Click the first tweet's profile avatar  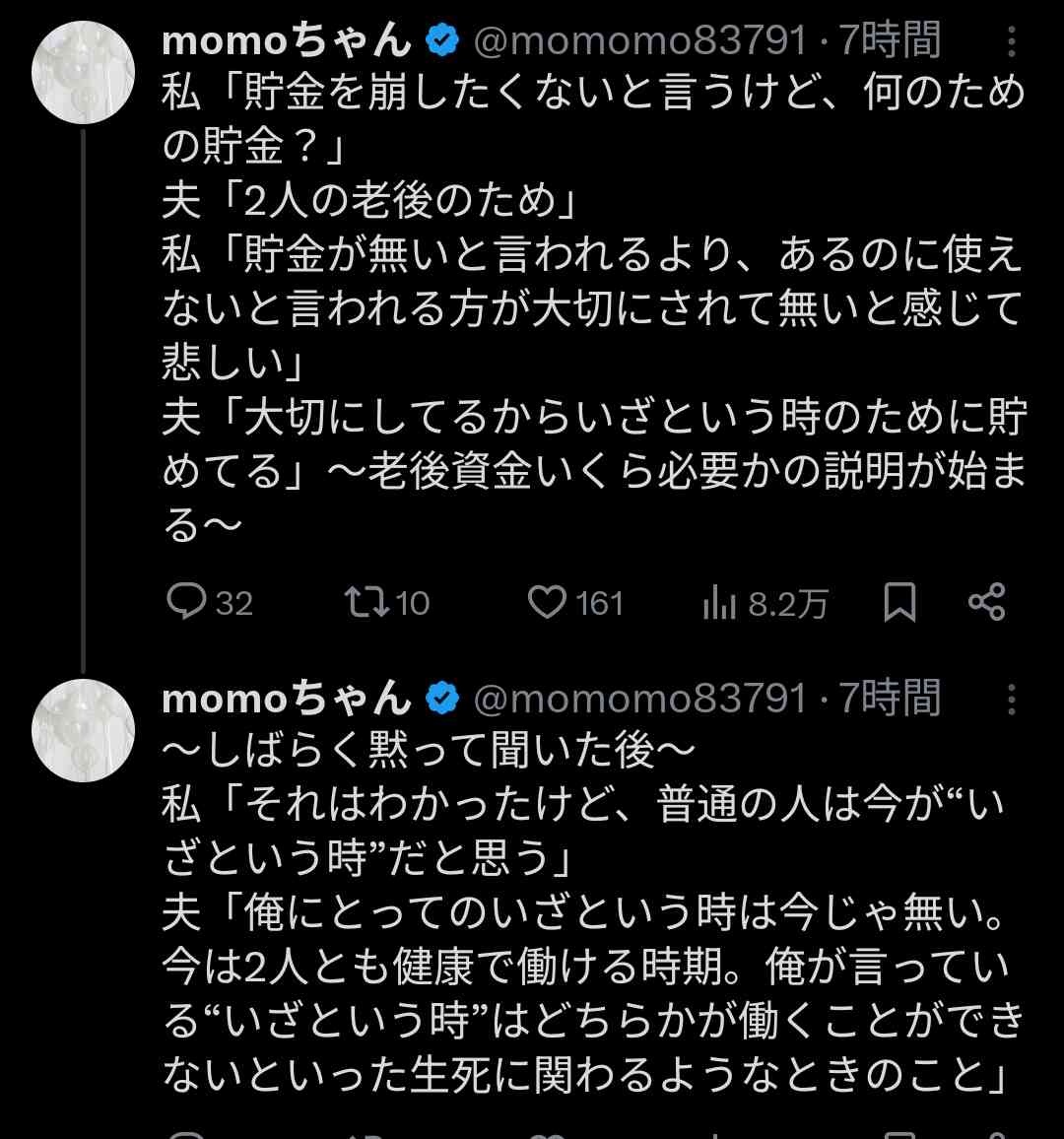pos(83,72)
